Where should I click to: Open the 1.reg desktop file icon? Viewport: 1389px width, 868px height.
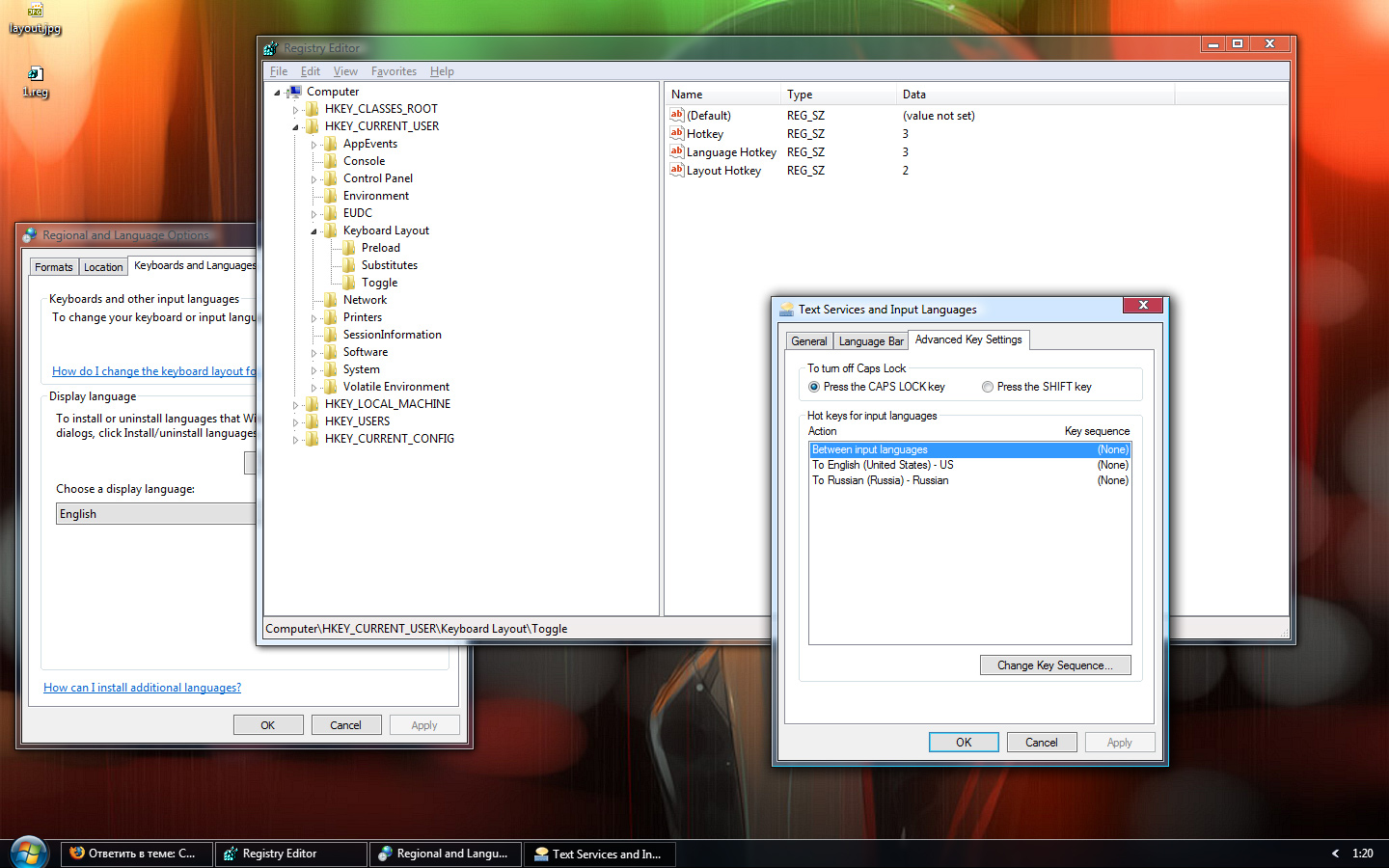point(35,75)
